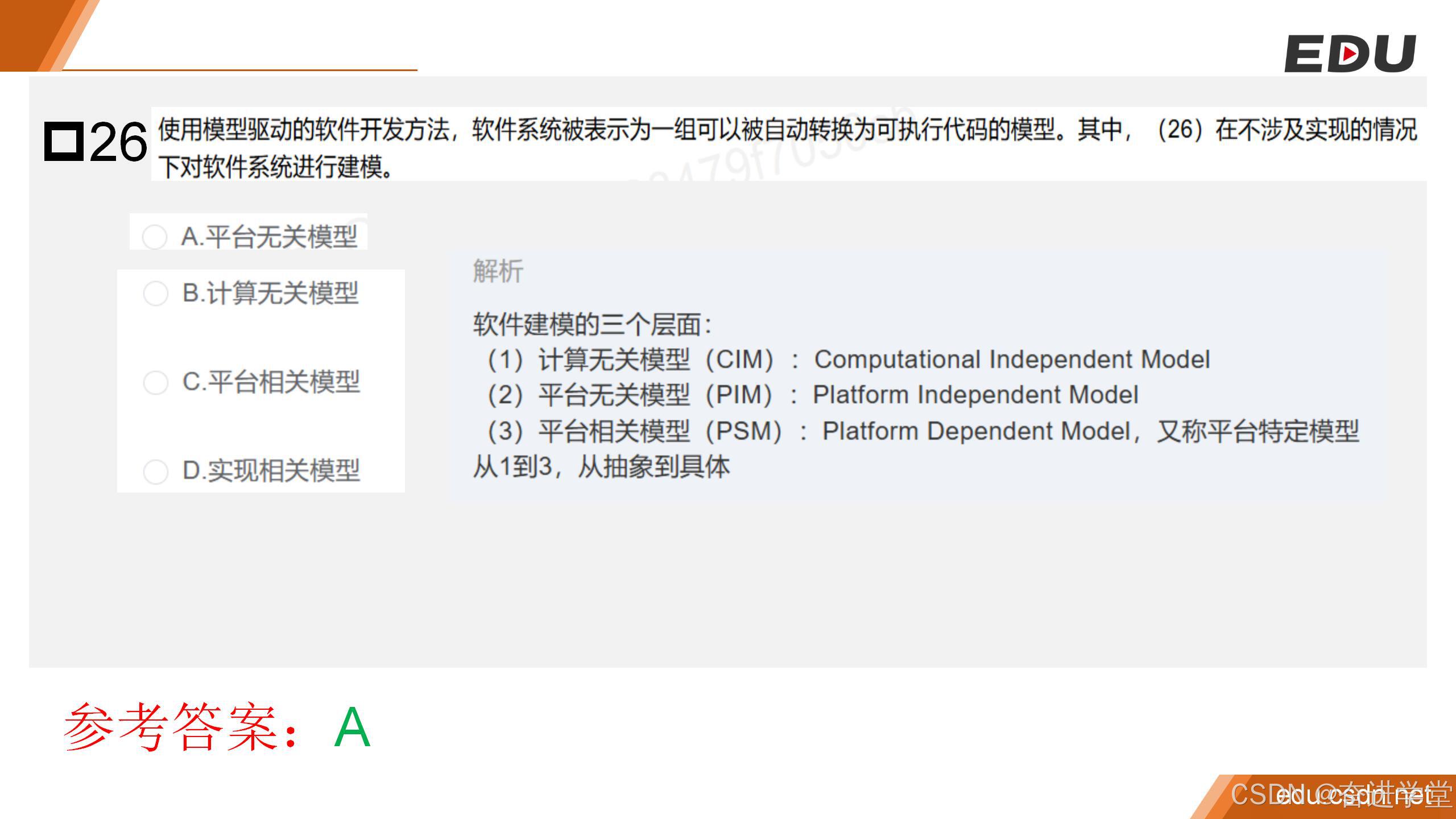Click the Platform Independent Model line

813,395
